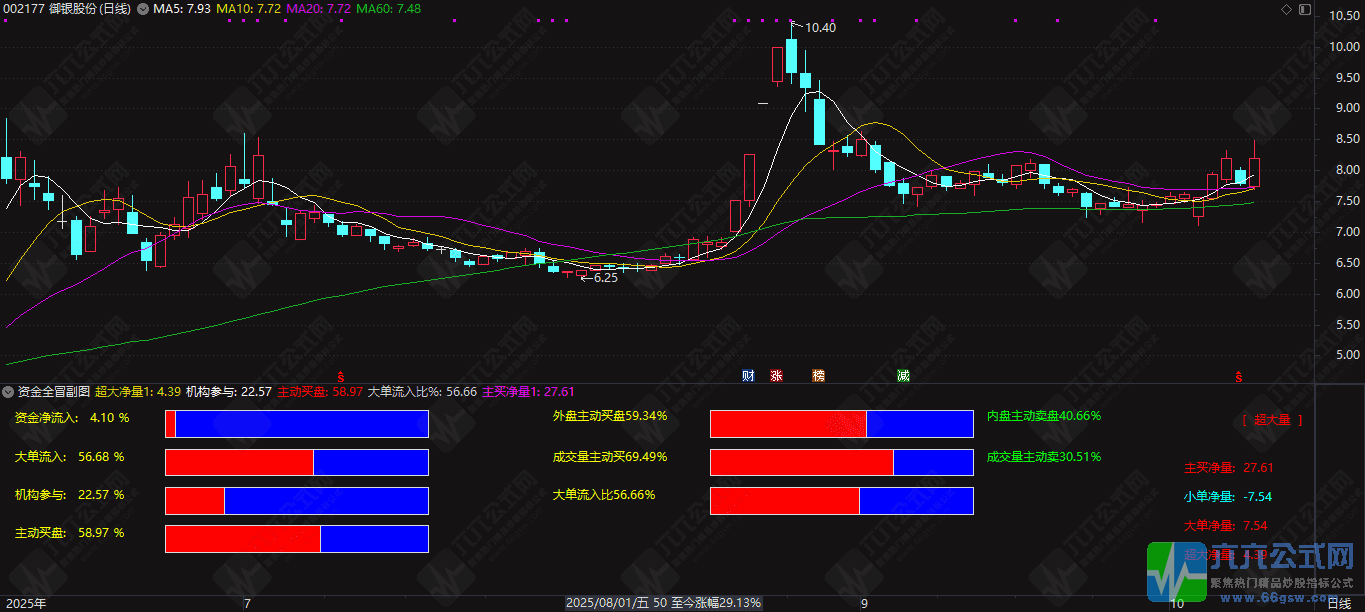Screen dimensions: 1365x612
Task: Click the 资金全冒副图 indicator name
Action: coord(54,391)
